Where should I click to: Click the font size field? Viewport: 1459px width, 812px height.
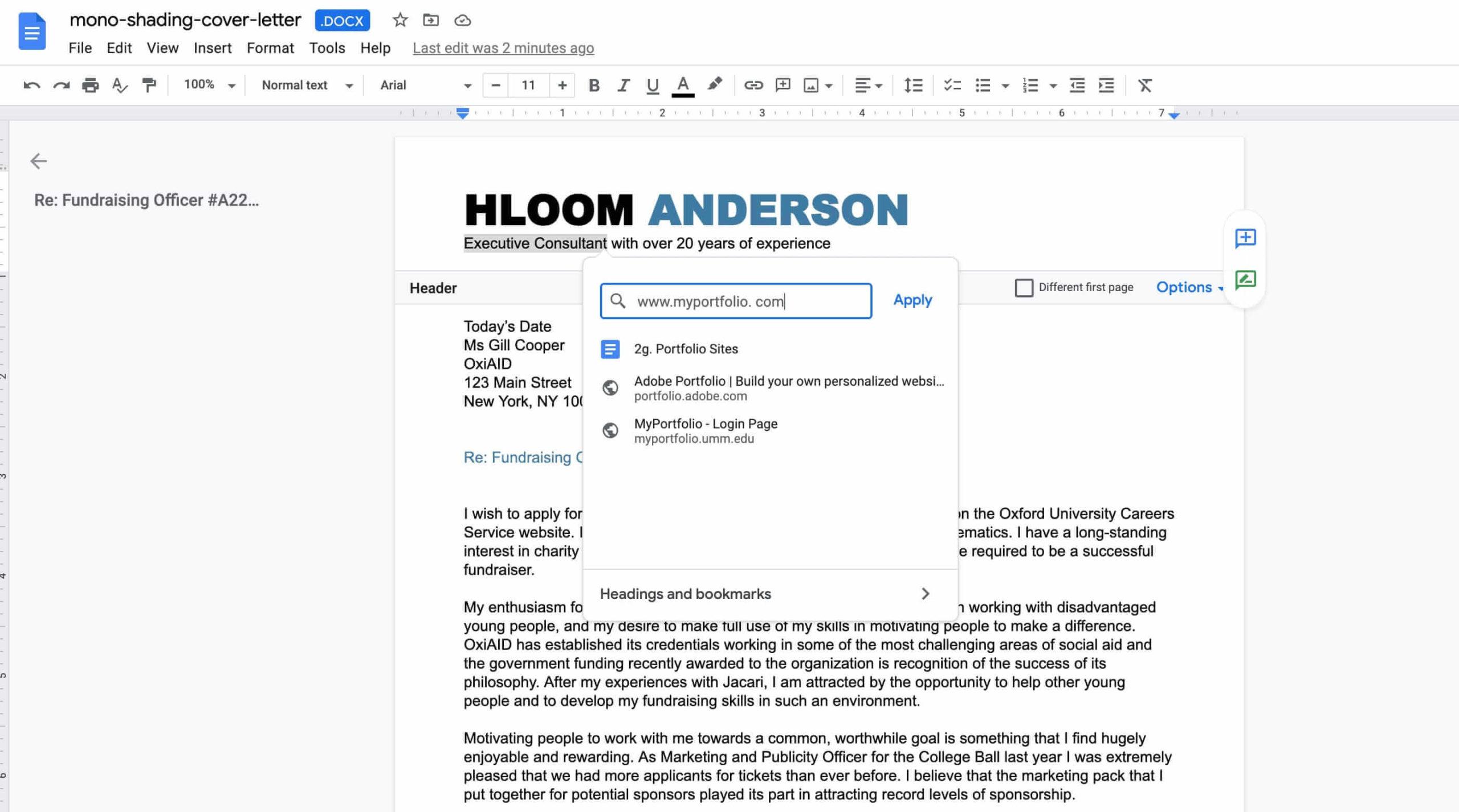(x=528, y=85)
